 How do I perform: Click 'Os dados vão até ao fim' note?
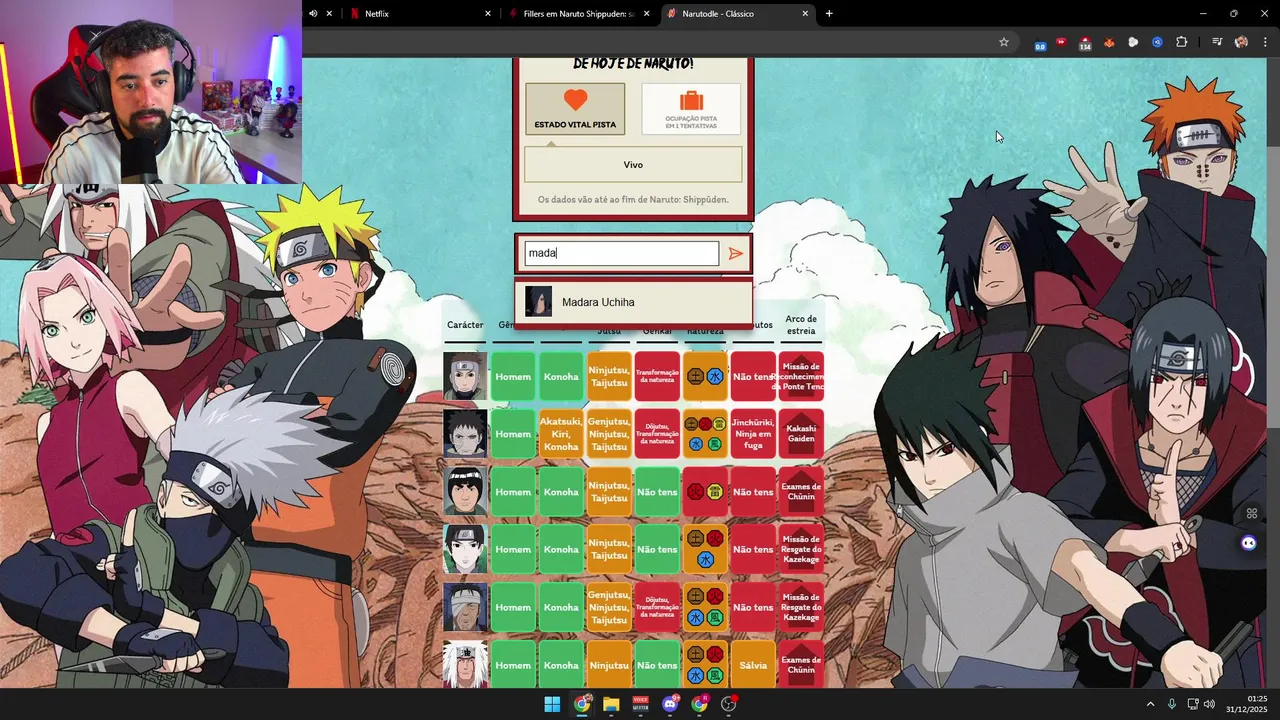[633, 200]
